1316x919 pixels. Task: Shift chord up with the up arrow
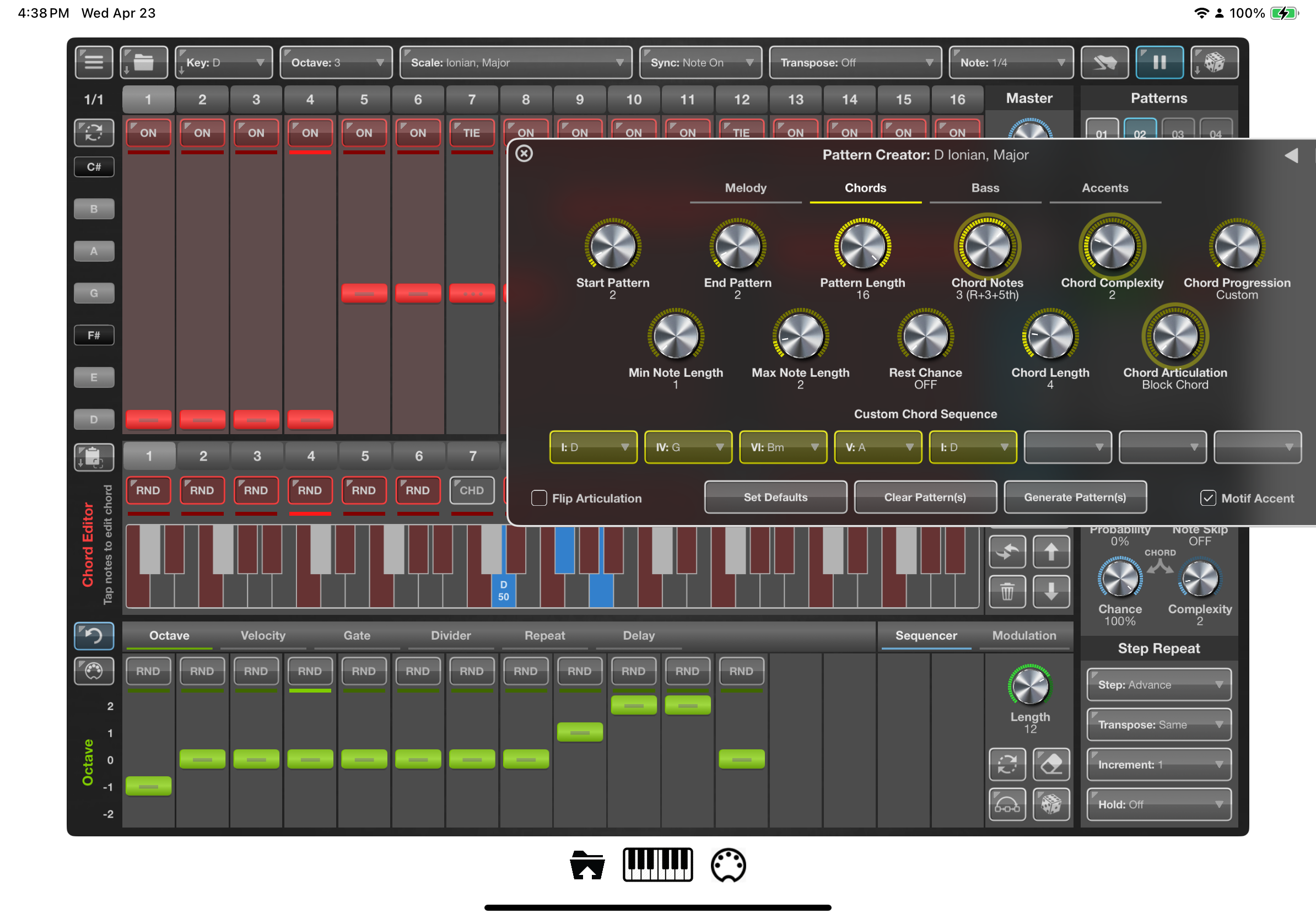(1051, 552)
